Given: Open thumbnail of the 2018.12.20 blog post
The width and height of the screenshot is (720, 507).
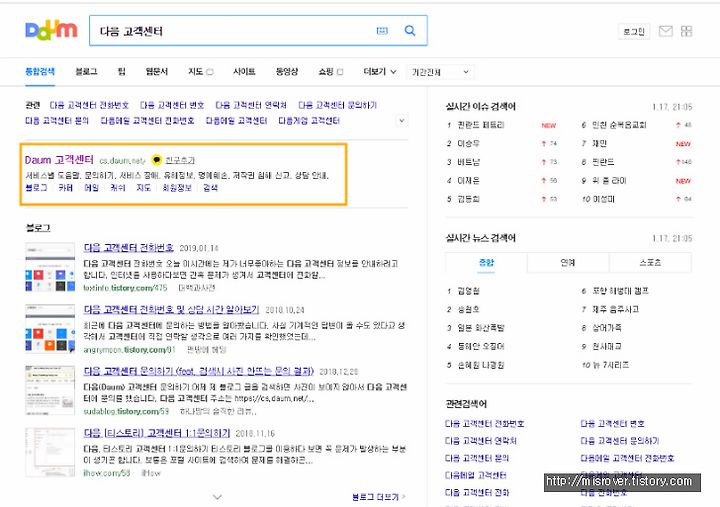Looking at the screenshot, I should (x=50, y=390).
